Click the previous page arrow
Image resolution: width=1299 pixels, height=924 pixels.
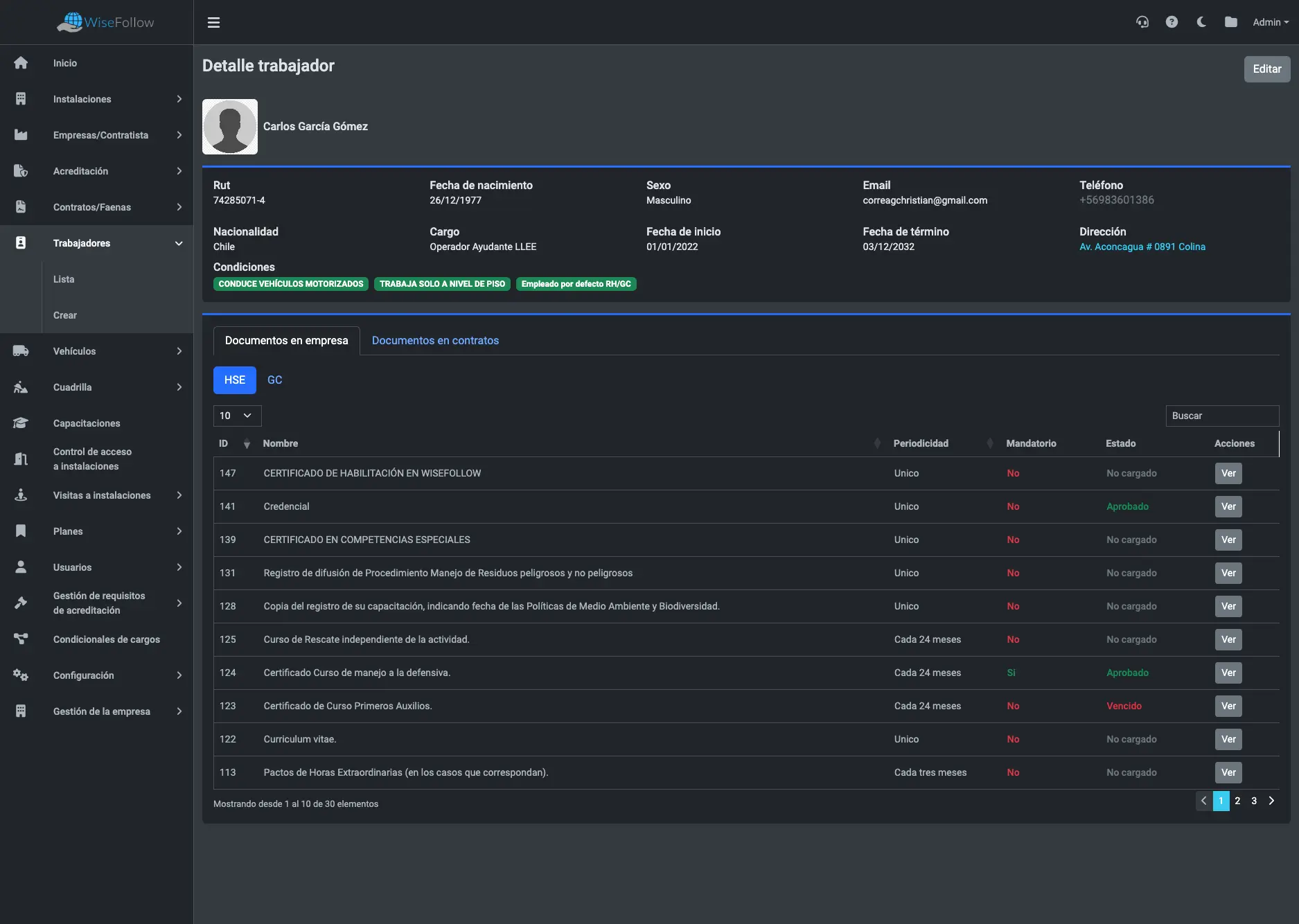coord(1204,801)
